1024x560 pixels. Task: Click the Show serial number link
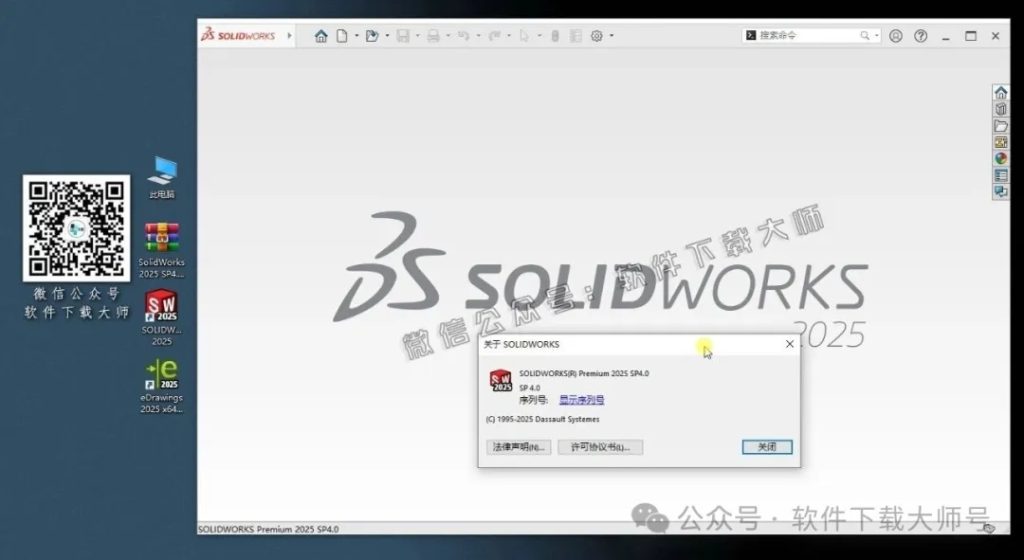coord(581,400)
